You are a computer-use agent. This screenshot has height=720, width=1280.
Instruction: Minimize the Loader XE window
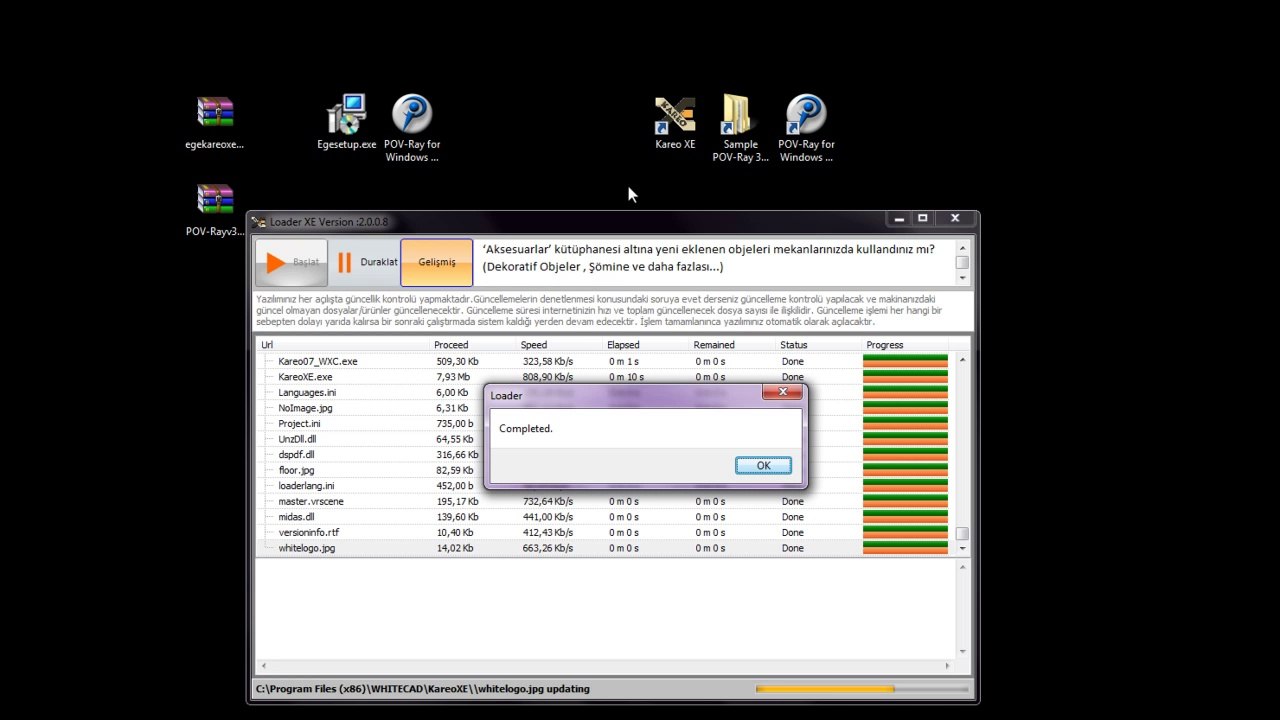(x=899, y=219)
